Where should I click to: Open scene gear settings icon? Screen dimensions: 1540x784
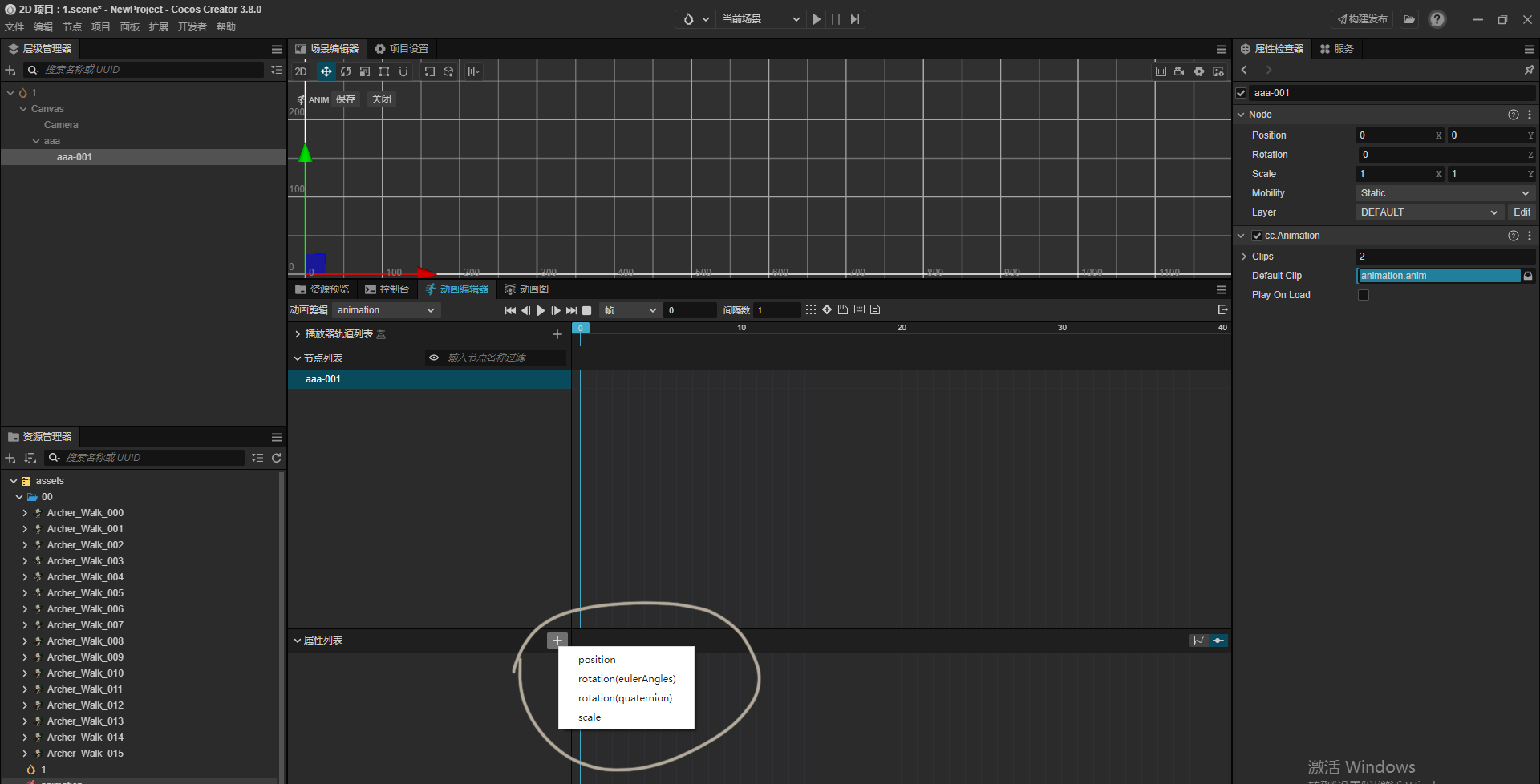1199,71
